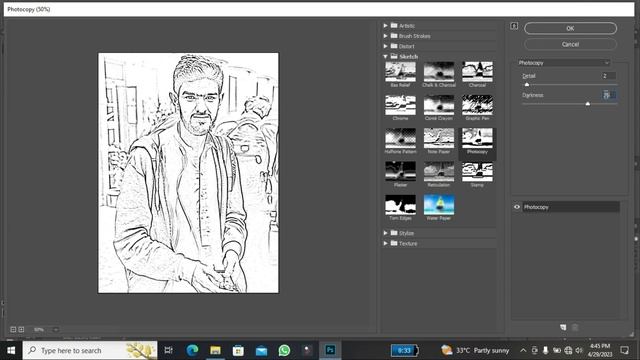Launch Microsoft Edge from taskbar
Screen dimensions: 640x360
point(192,350)
